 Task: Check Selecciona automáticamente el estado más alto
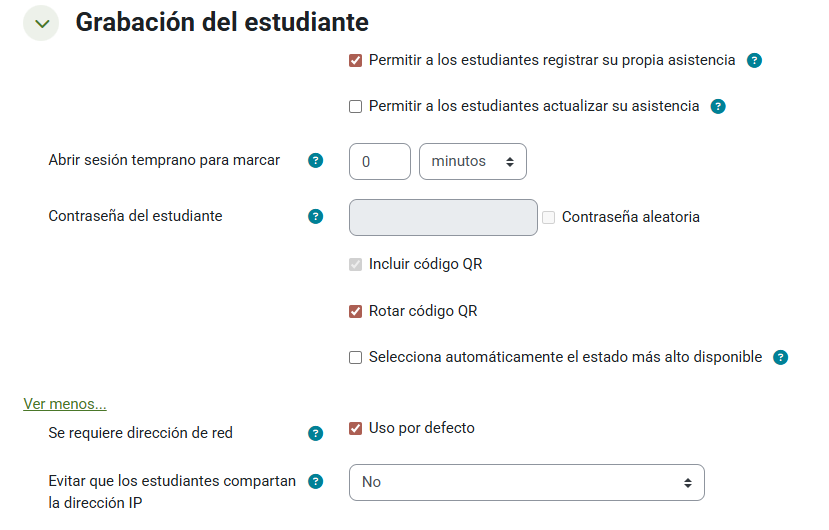(x=355, y=358)
